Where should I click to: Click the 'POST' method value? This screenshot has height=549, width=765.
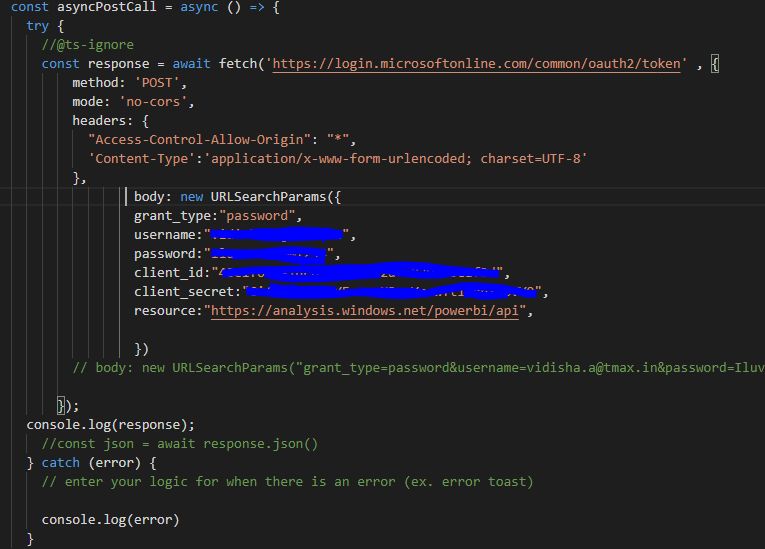coord(157,83)
